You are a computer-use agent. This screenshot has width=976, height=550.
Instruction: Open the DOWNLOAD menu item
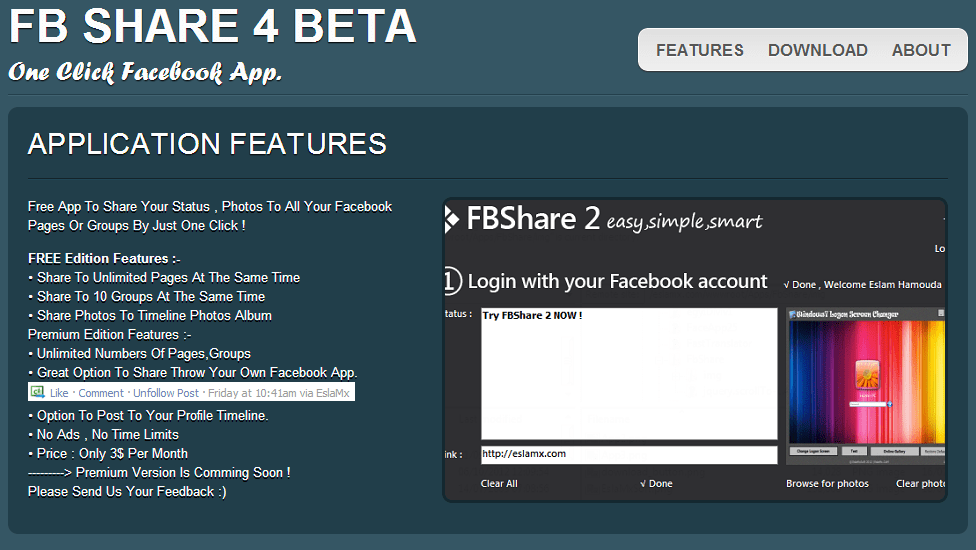tap(817, 50)
